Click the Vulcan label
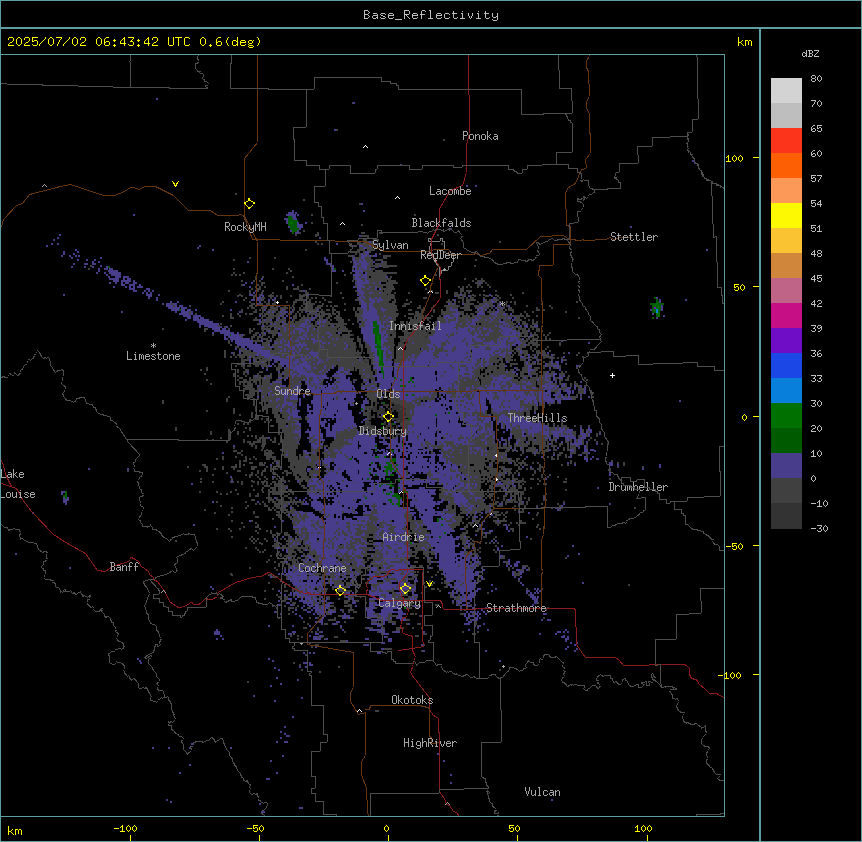Image resolution: width=862 pixels, height=842 pixels. point(542,792)
